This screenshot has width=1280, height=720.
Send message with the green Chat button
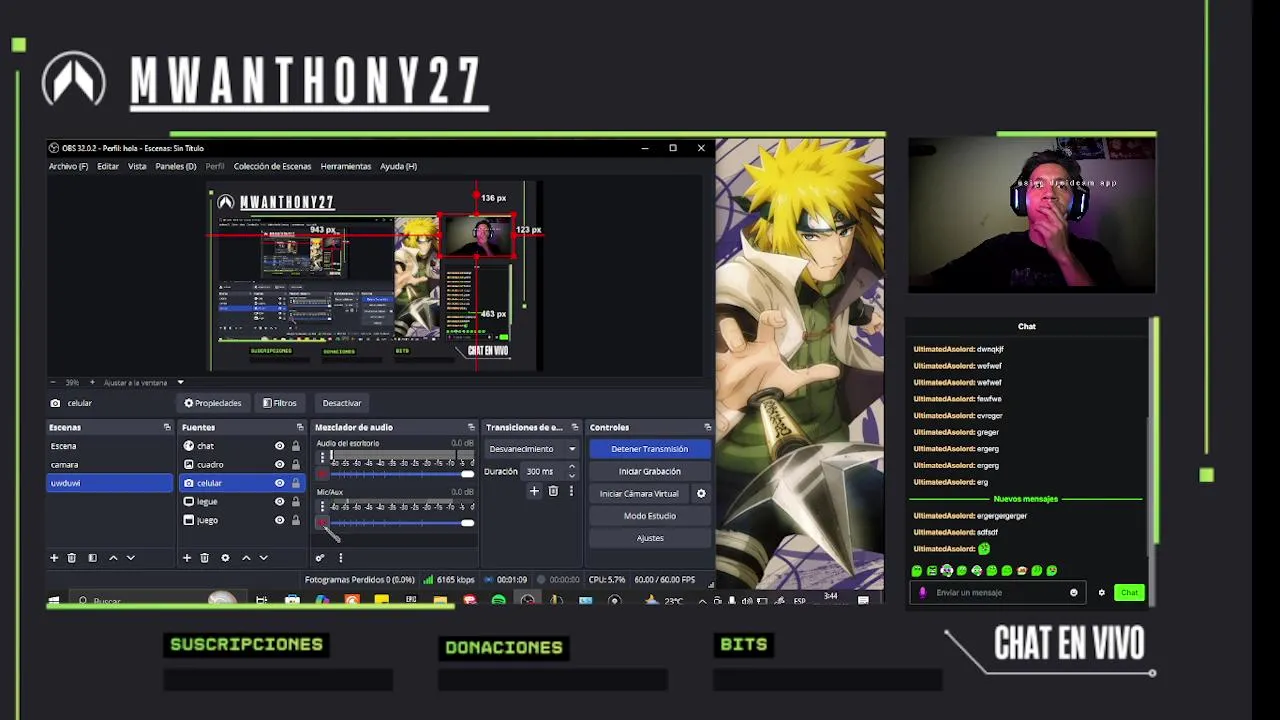pos(1130,592)
